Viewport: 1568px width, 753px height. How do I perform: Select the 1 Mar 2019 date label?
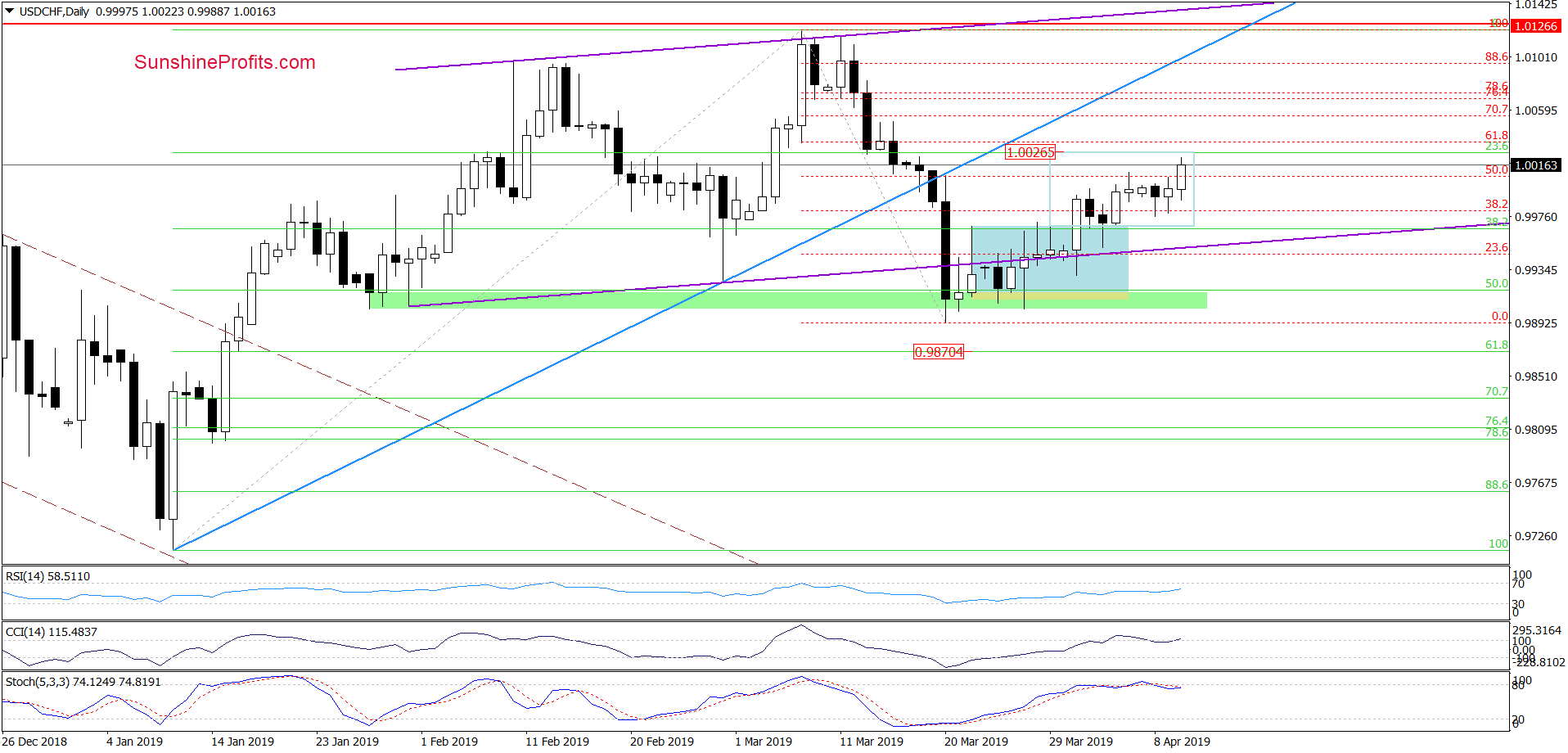point(764,742)
